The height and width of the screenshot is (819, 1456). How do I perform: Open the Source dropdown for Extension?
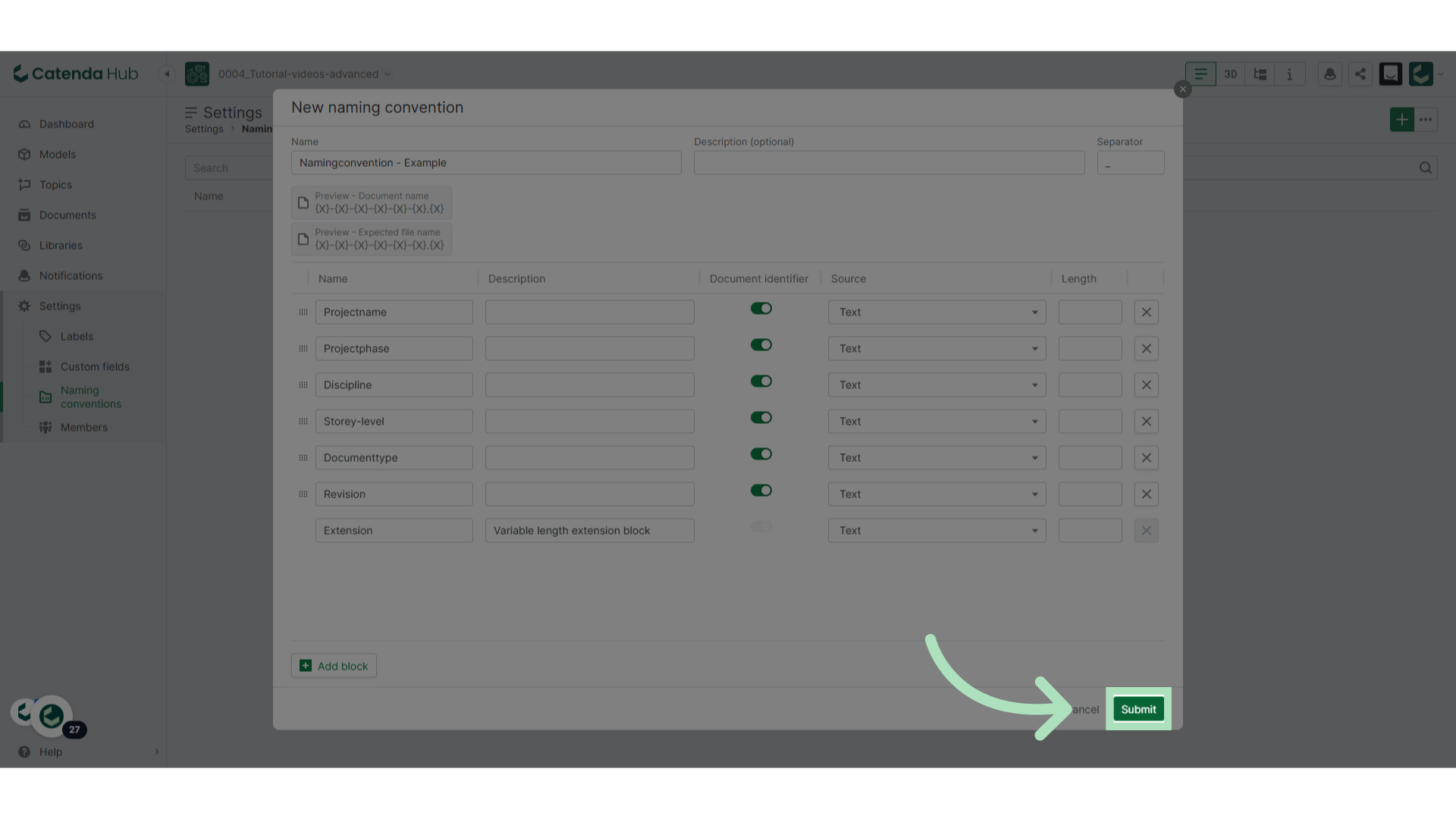tap(937, 530)
